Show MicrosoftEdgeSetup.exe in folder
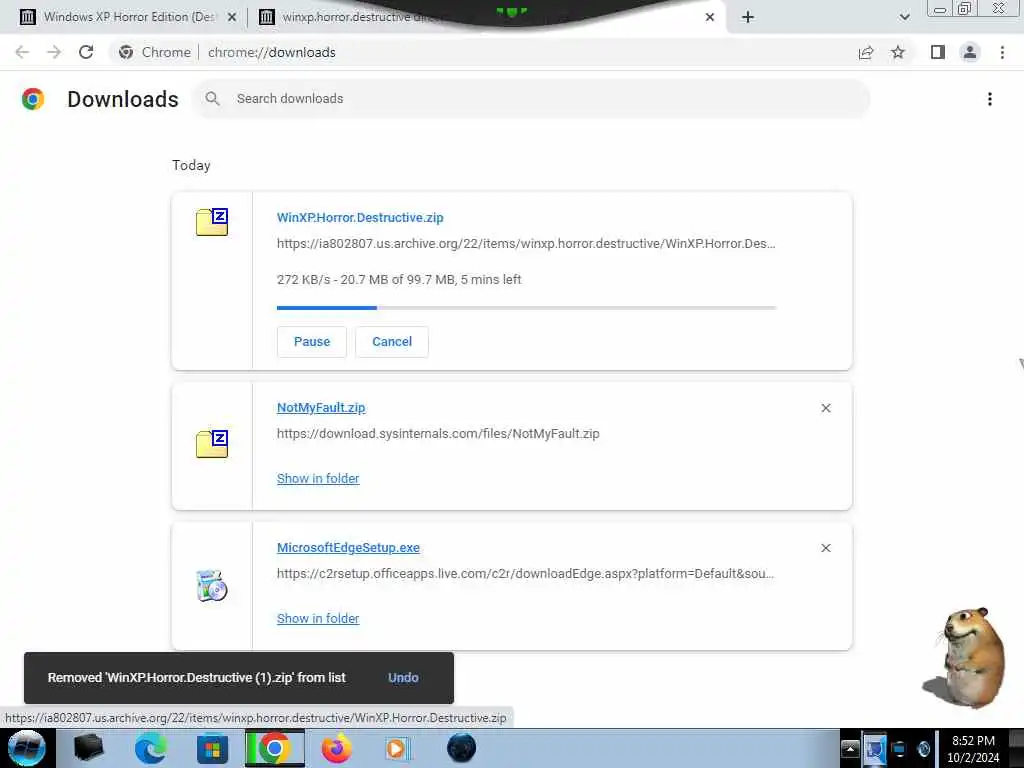1024x768 pixels. pyautogui.click(x=318, y=618)
